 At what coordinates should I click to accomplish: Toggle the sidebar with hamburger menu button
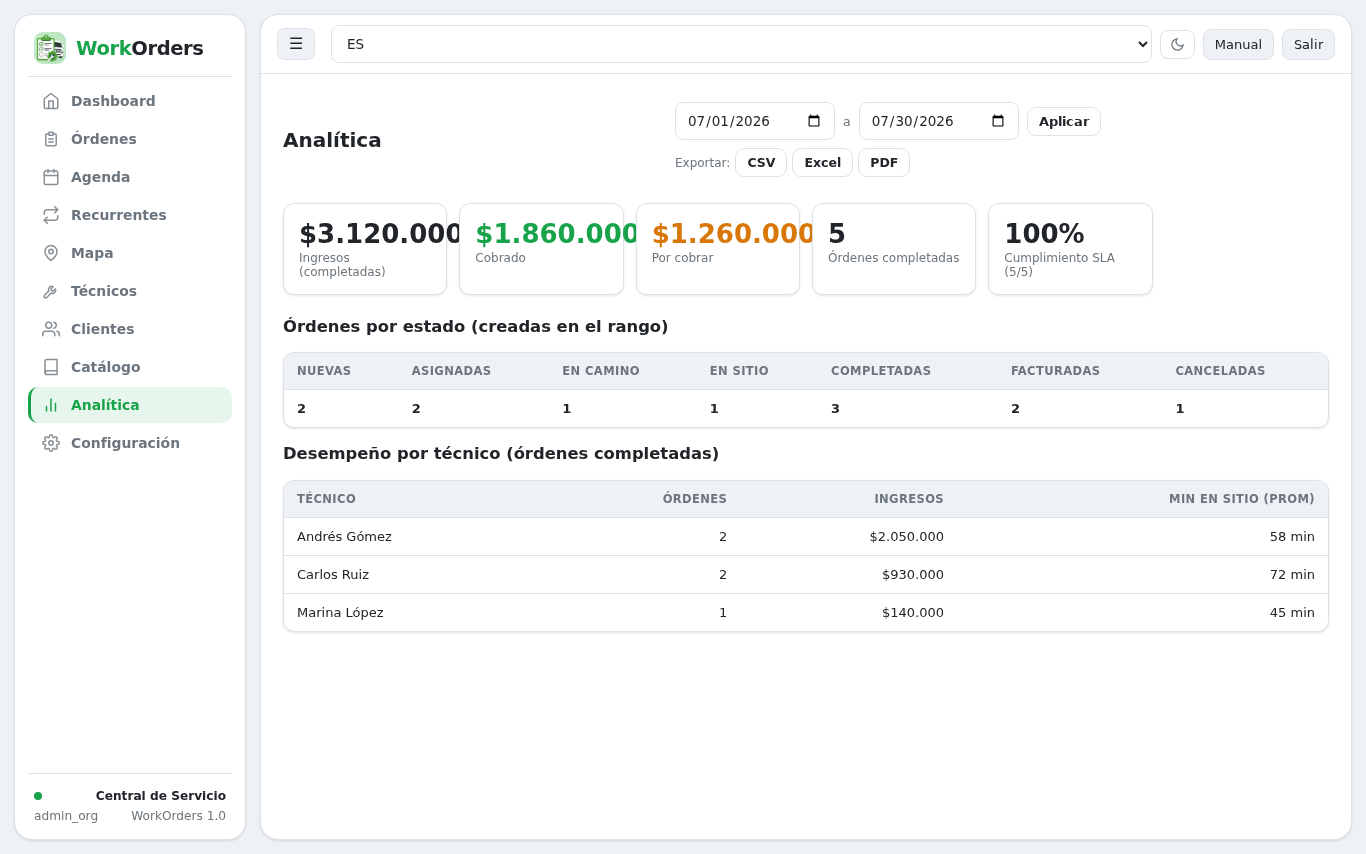(x=296, y=44)
